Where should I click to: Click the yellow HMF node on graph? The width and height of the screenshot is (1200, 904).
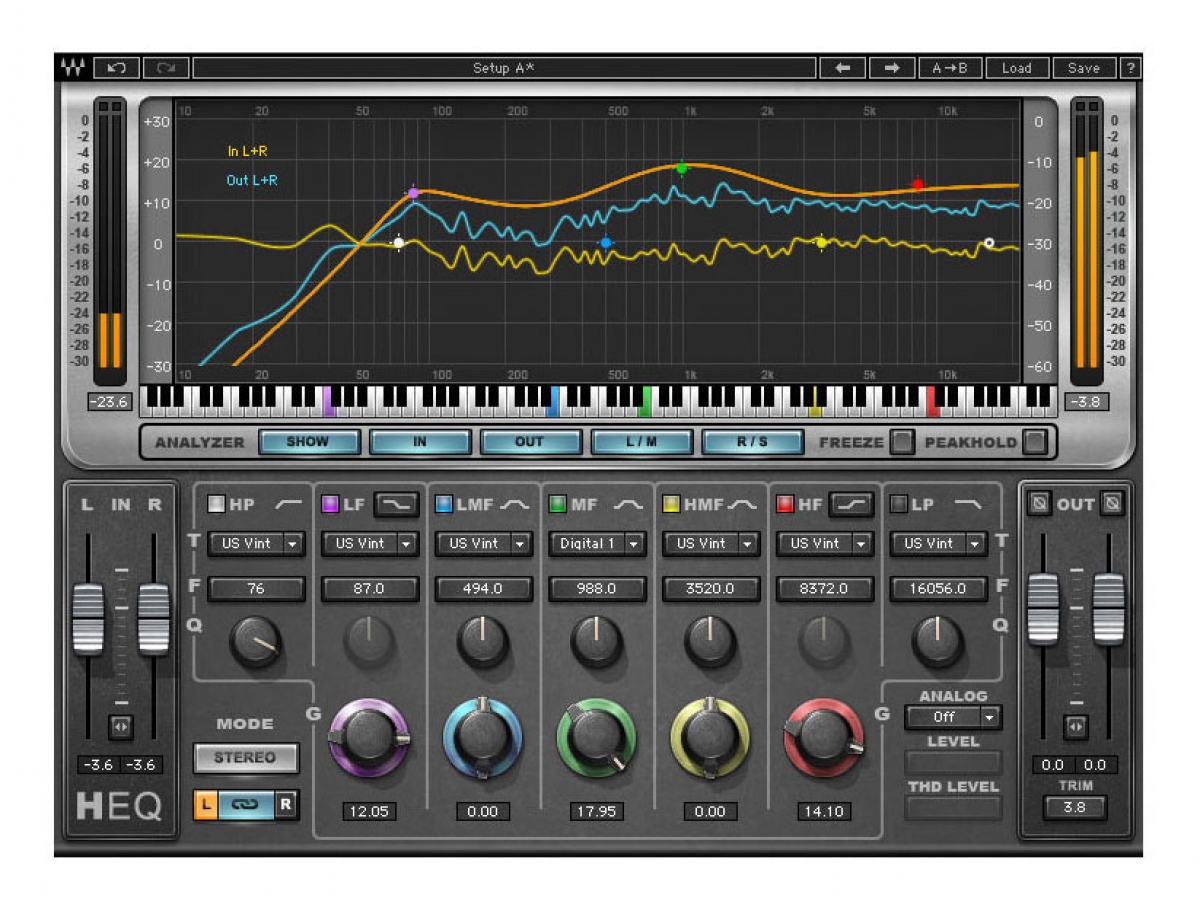pyautogui.click(x=821, y=242)
